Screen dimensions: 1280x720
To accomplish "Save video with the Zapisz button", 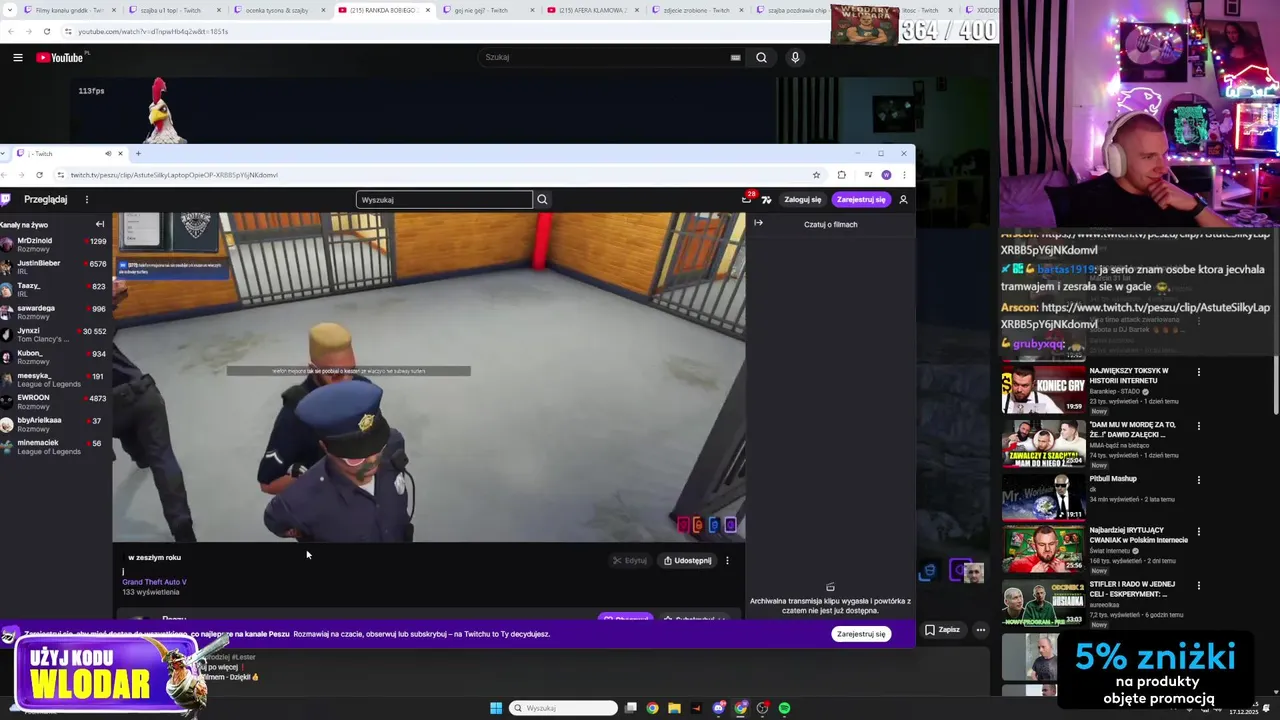I will tap(942, 630).
